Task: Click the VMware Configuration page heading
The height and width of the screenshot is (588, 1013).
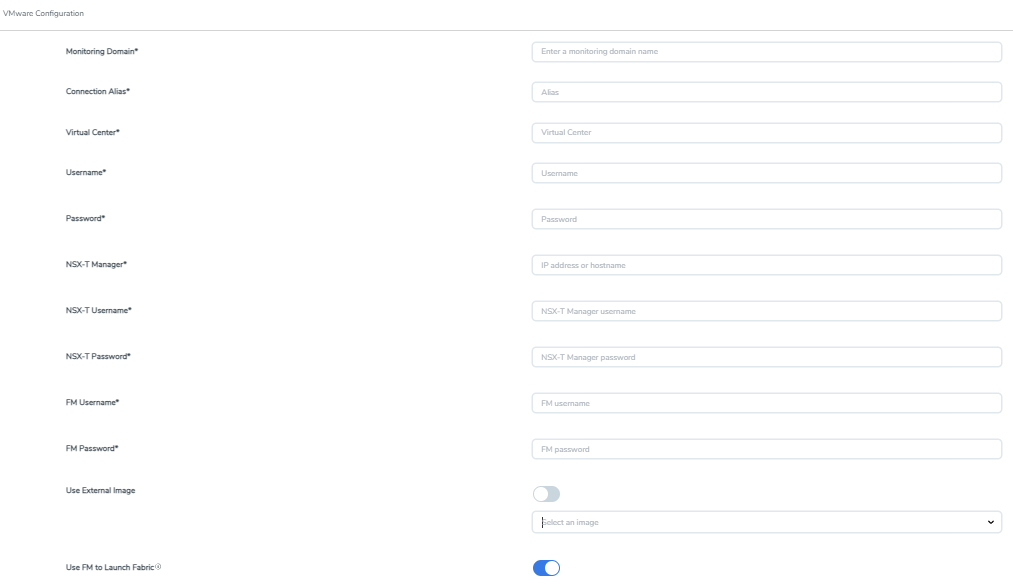Action: pos(44,13)
